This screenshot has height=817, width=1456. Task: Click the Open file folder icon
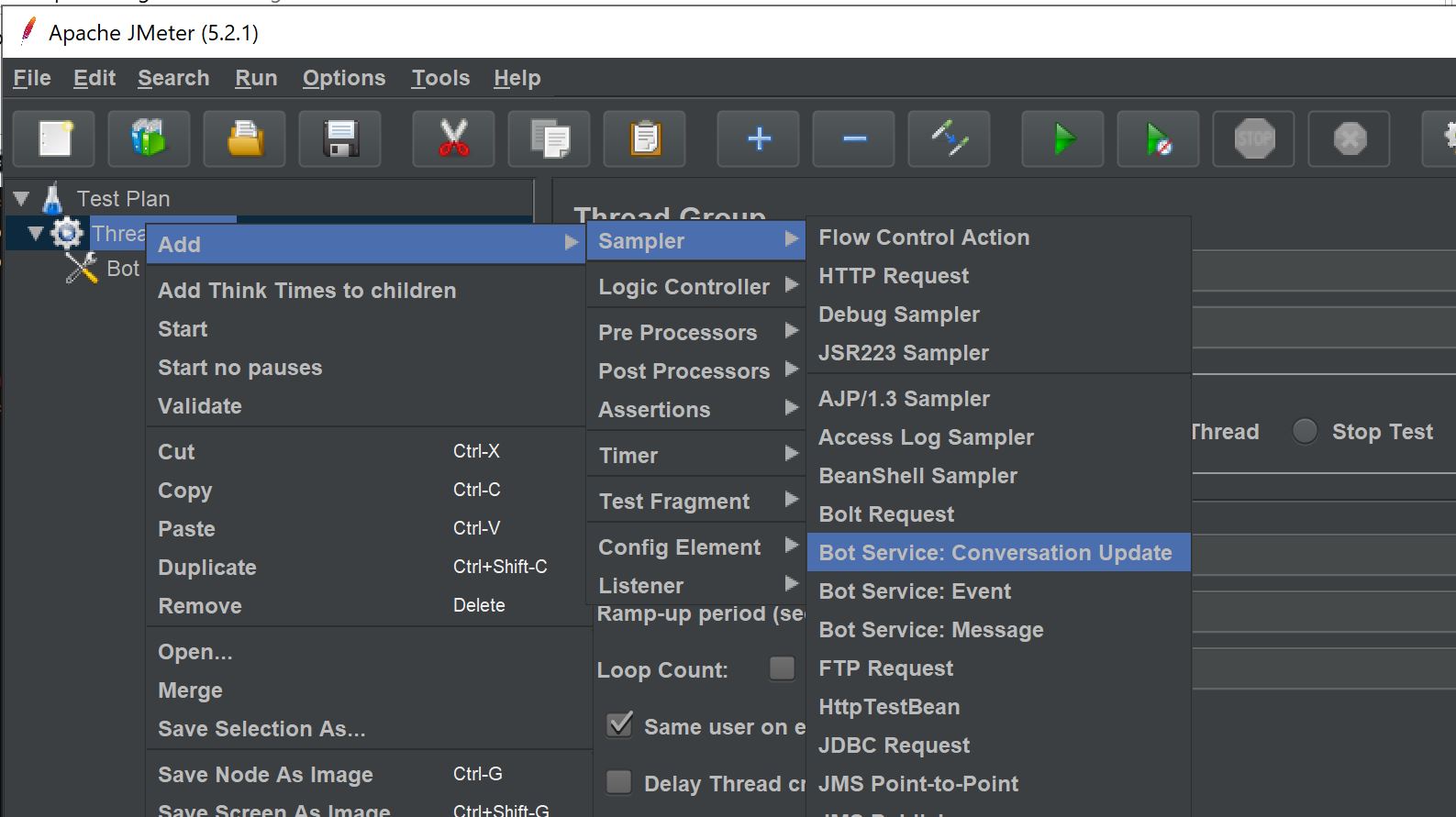pyautogui.click(x=244, y=139)
